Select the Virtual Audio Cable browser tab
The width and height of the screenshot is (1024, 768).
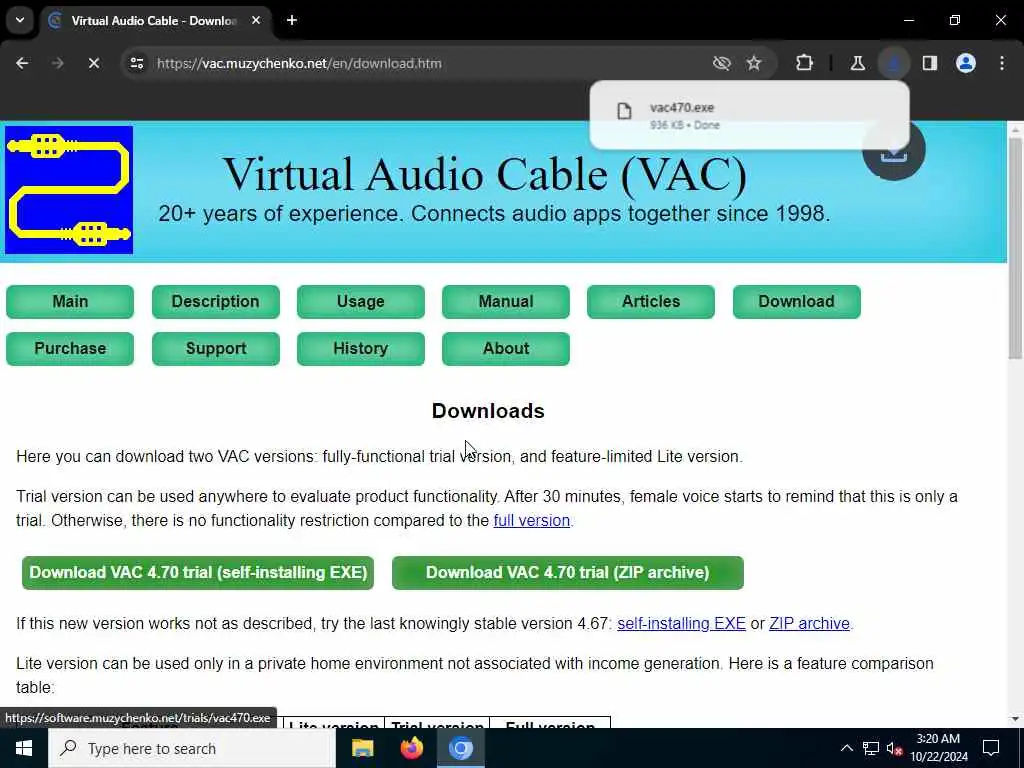pyautogui.click(x=154, y=21)
